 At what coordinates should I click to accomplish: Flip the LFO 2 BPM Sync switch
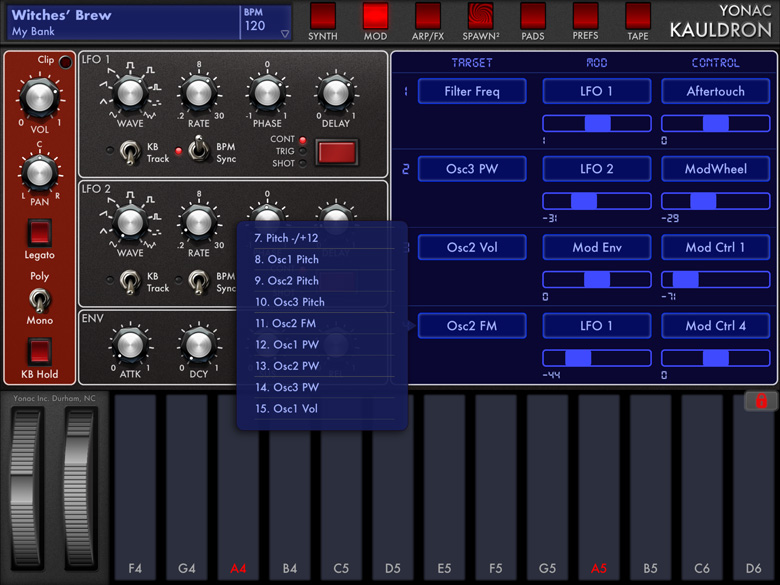coord(199,282)
